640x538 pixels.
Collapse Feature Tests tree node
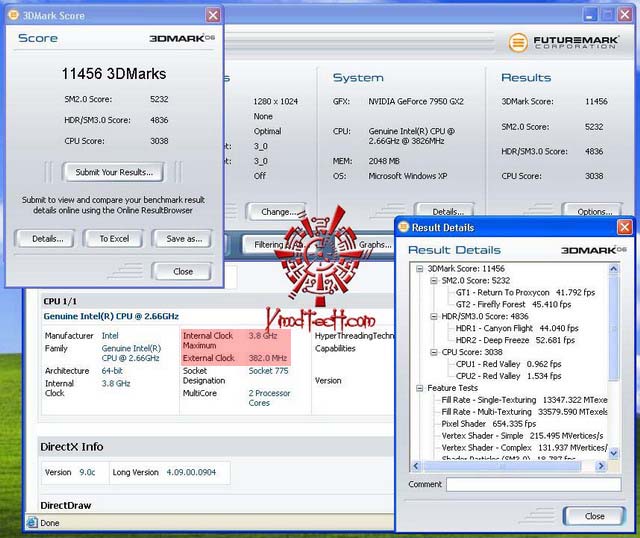click(x=419, y=388)
